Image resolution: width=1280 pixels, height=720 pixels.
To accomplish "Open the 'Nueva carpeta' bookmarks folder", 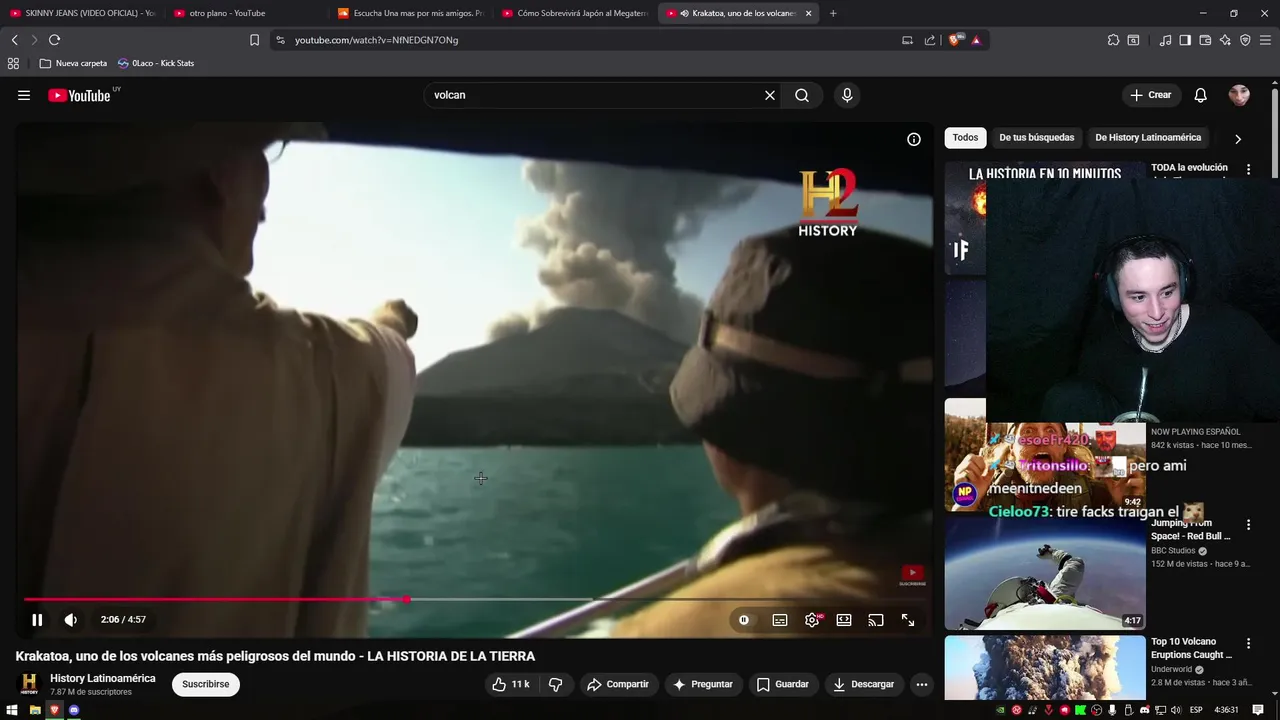I will click(73, 63).
